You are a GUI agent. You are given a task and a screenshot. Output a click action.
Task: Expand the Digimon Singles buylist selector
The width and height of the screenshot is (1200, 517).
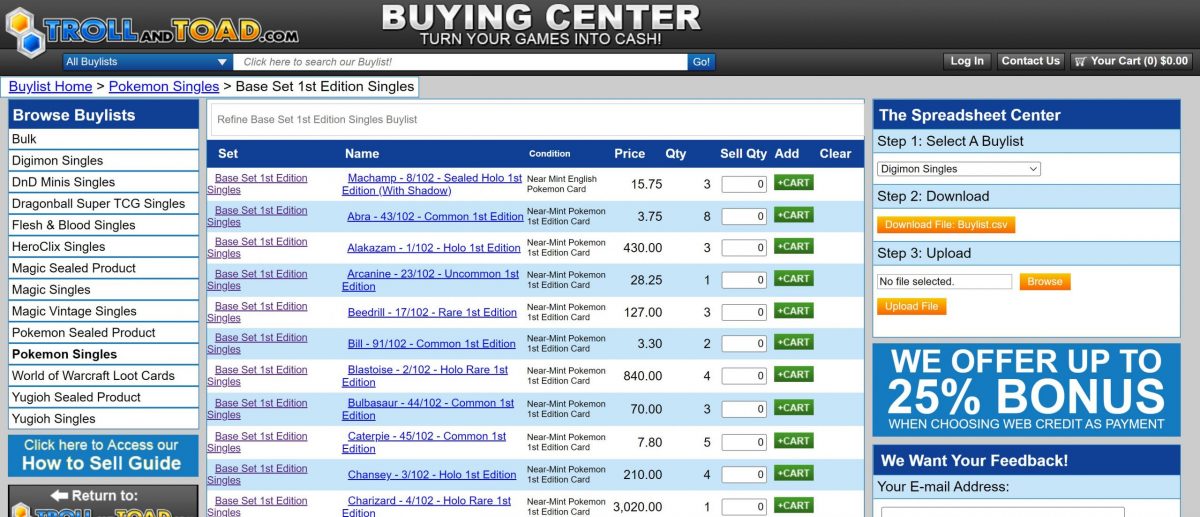point(959,169)
